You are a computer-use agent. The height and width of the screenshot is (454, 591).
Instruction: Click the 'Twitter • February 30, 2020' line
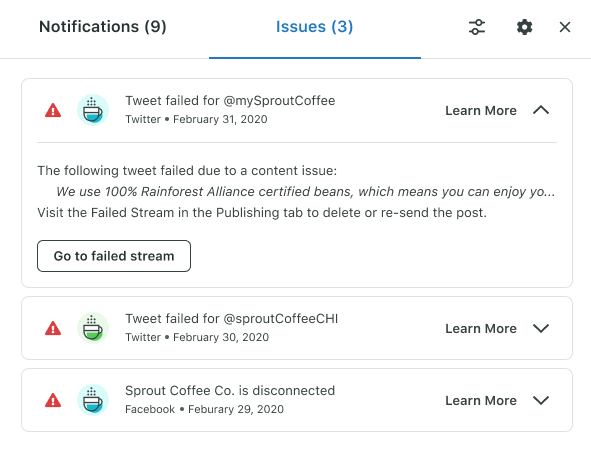pyautogui.click(x=197, y=337)
